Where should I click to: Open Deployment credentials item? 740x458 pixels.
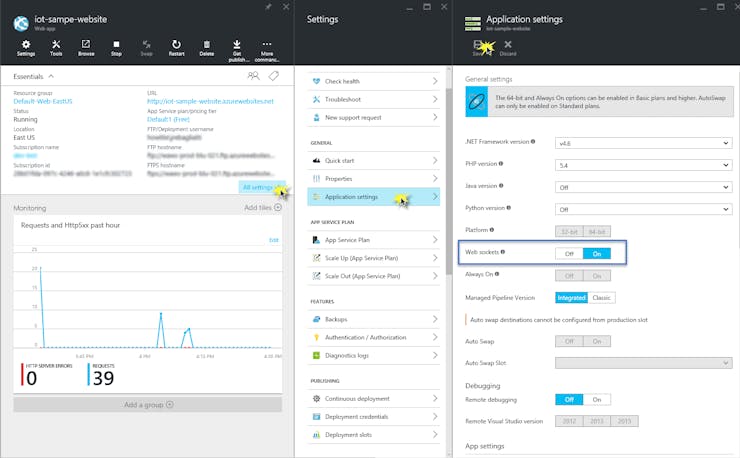pyautogui.click(x=373, y=416)
